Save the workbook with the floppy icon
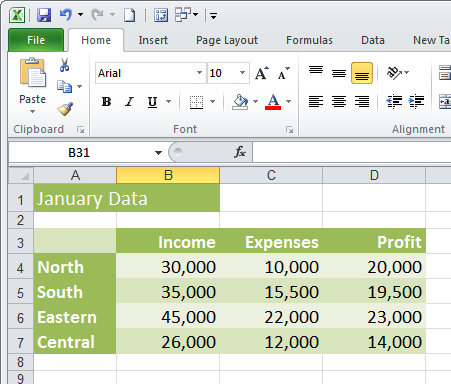The height and width of the screenshot is (384, 451). (x=44, y=15)
